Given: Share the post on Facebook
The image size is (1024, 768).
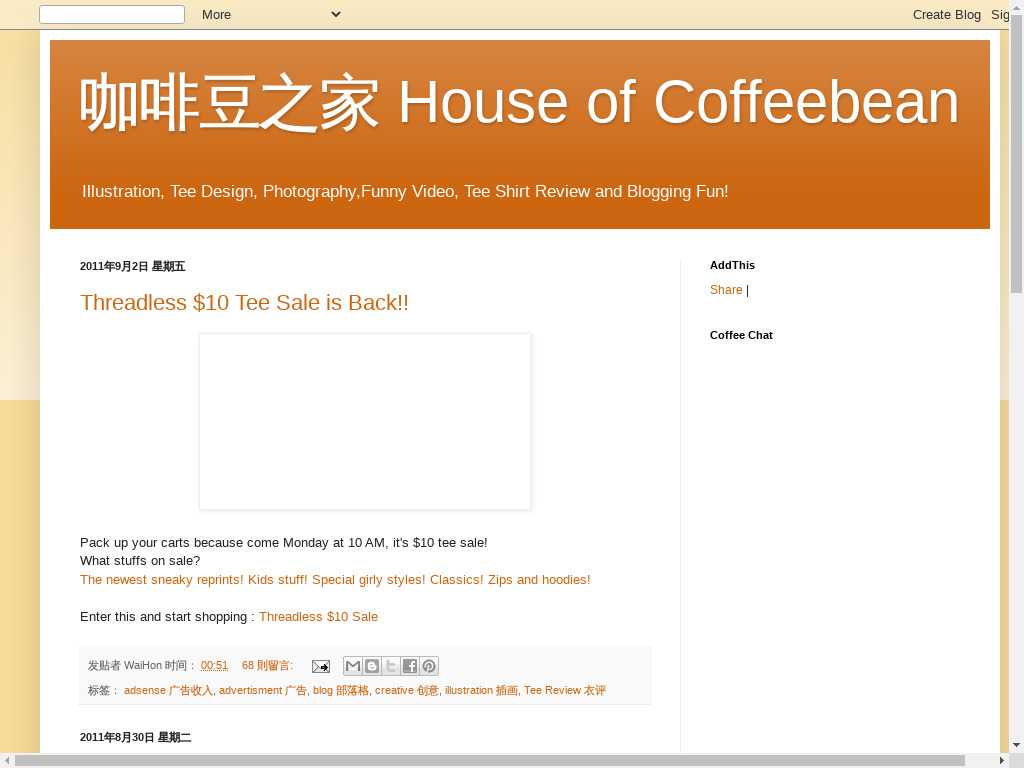Looking at the screenshot, I should click(409, 666).
